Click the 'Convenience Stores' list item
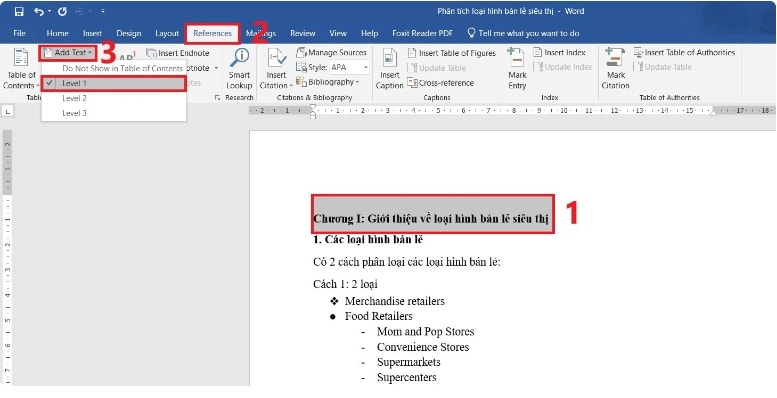Screen dimensions: 777x398 423,347
